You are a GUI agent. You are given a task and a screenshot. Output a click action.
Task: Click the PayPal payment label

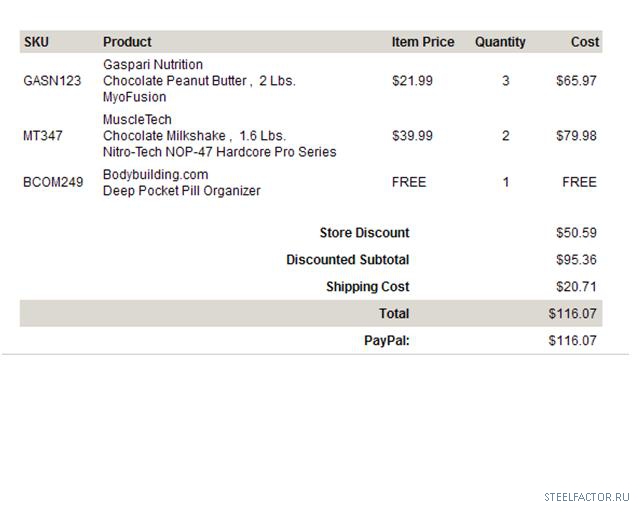coord(386,341)
